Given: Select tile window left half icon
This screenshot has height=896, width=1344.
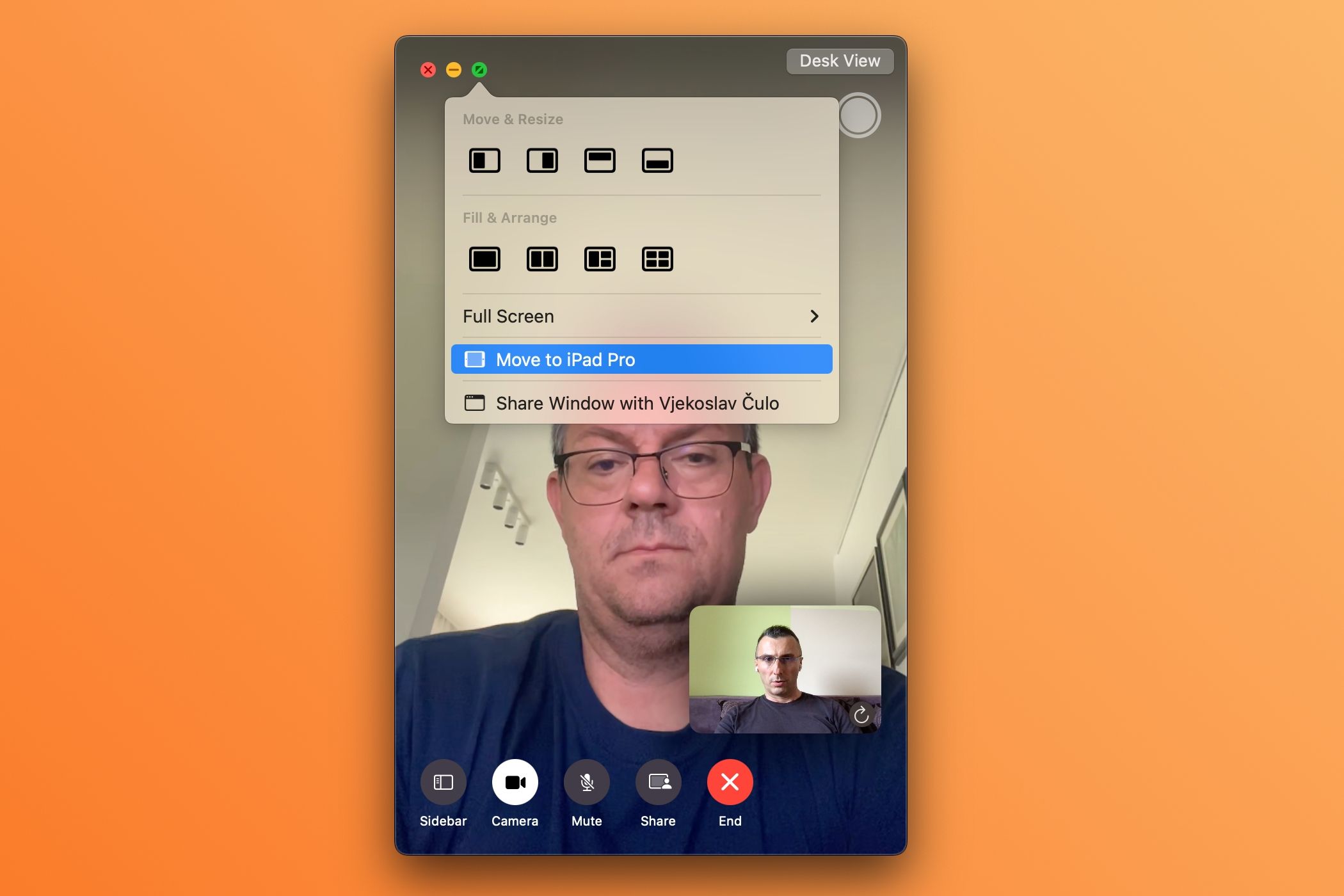Looking at the screenshot, I should pos(483,160).
